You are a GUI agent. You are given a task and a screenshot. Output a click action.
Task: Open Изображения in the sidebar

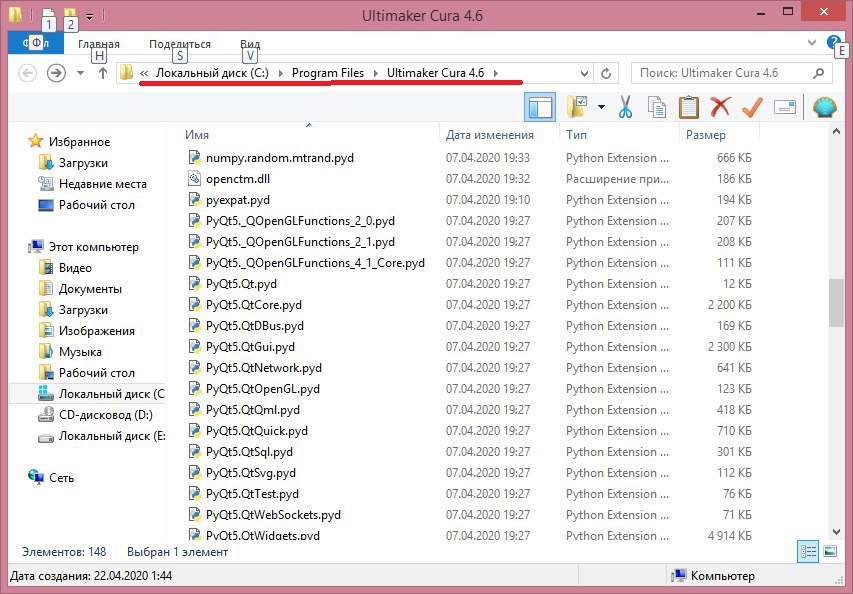[x=96, y=331]
